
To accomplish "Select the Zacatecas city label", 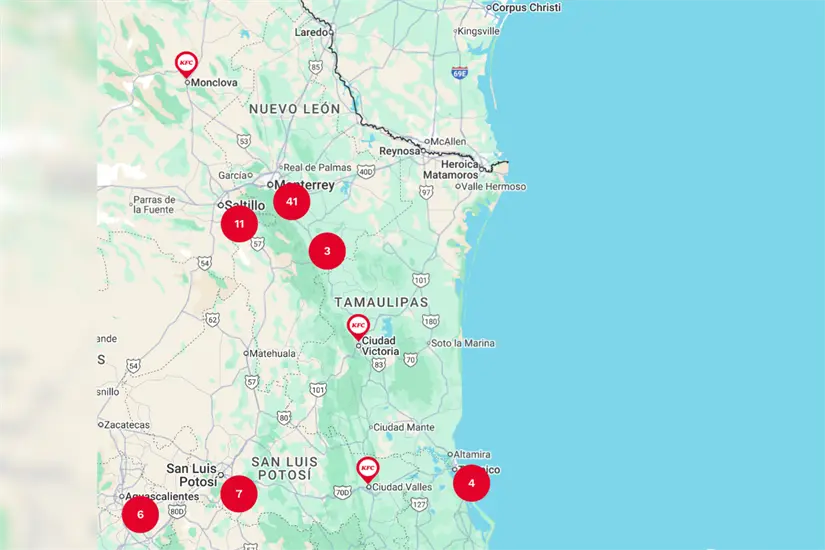I will (126, 425).
